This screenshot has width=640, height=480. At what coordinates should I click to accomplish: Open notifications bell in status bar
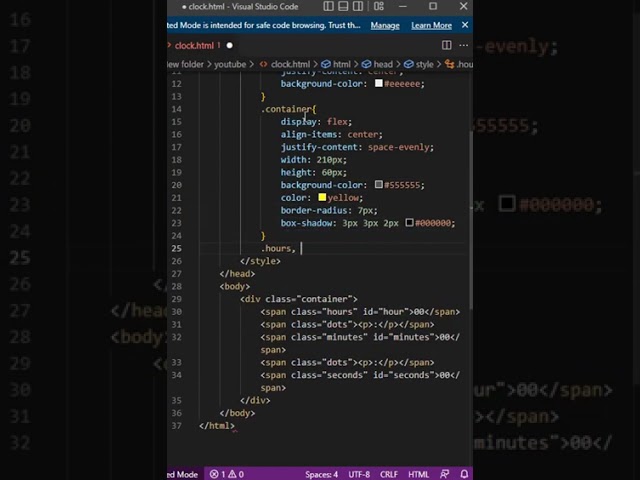tap(464, 474)
